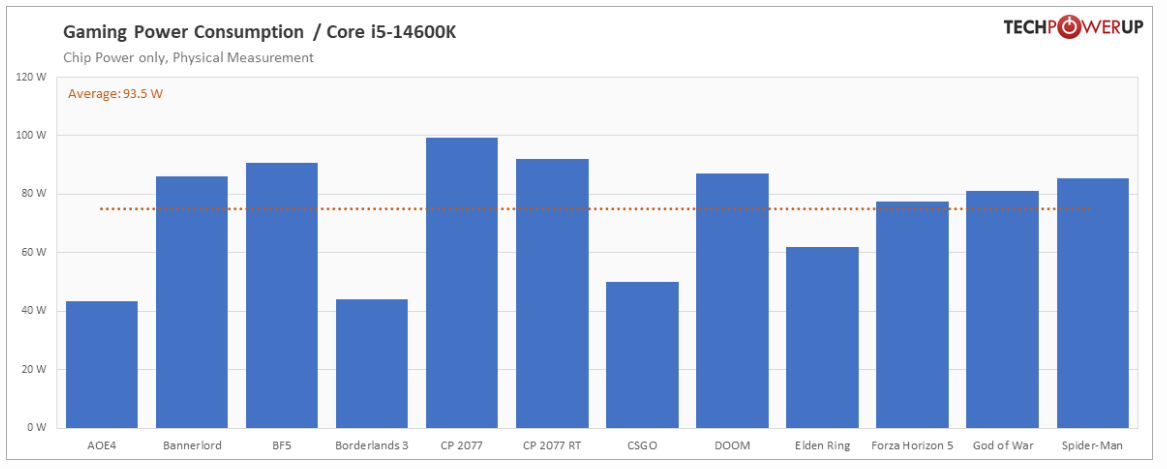
Task: Click the '0 W' axis label
Action: pyautogui.click(x=36, y=428)
